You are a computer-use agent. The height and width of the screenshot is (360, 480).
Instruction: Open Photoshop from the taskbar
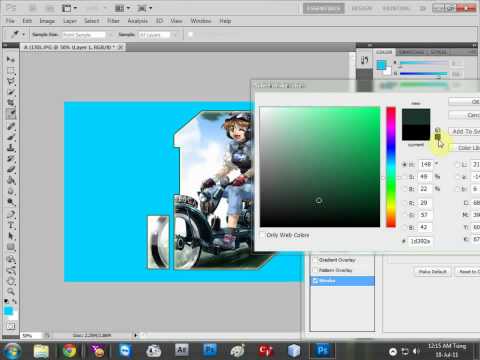click(322, 351)
